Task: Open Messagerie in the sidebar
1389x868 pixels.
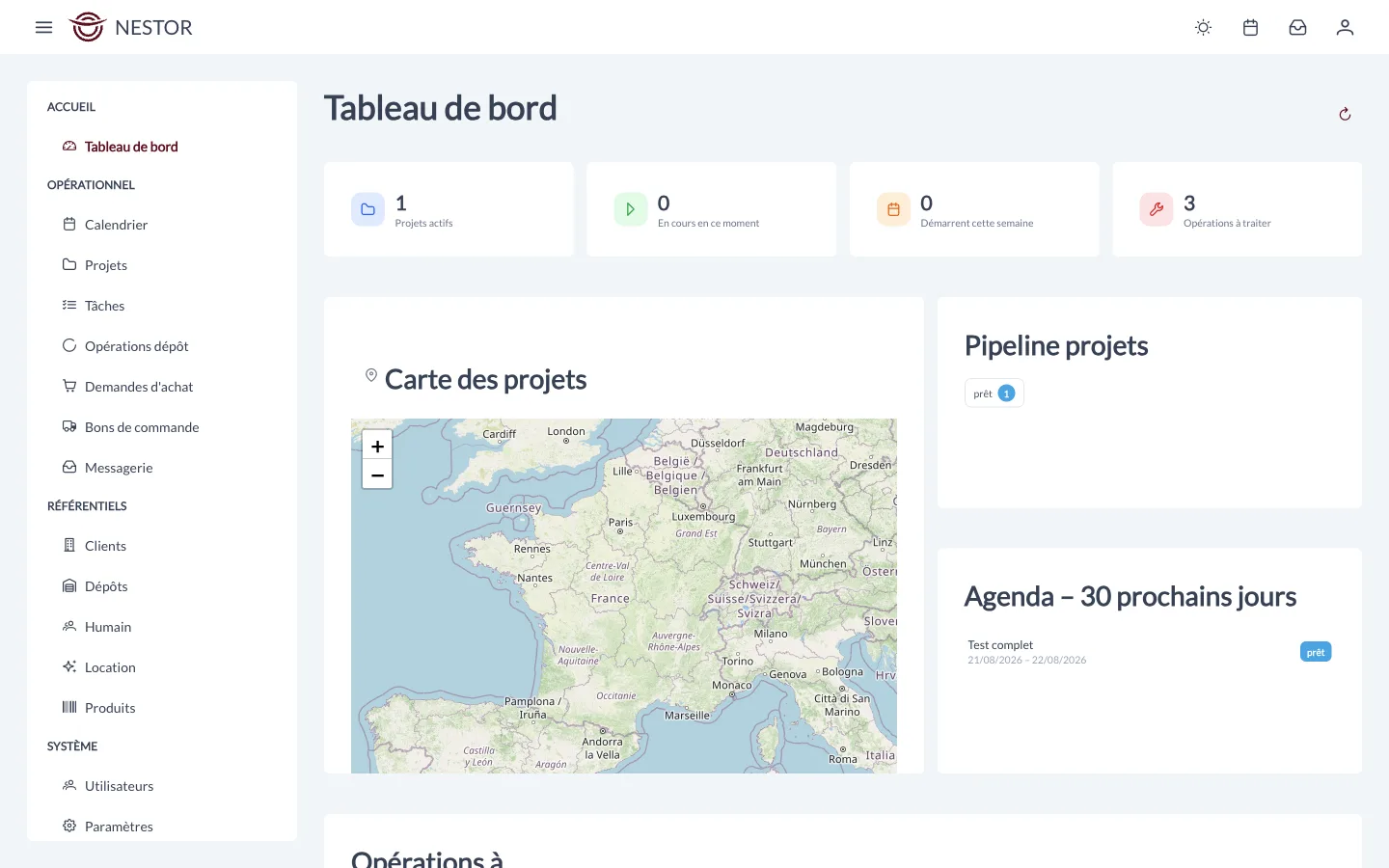Action: tap(119, 468)
